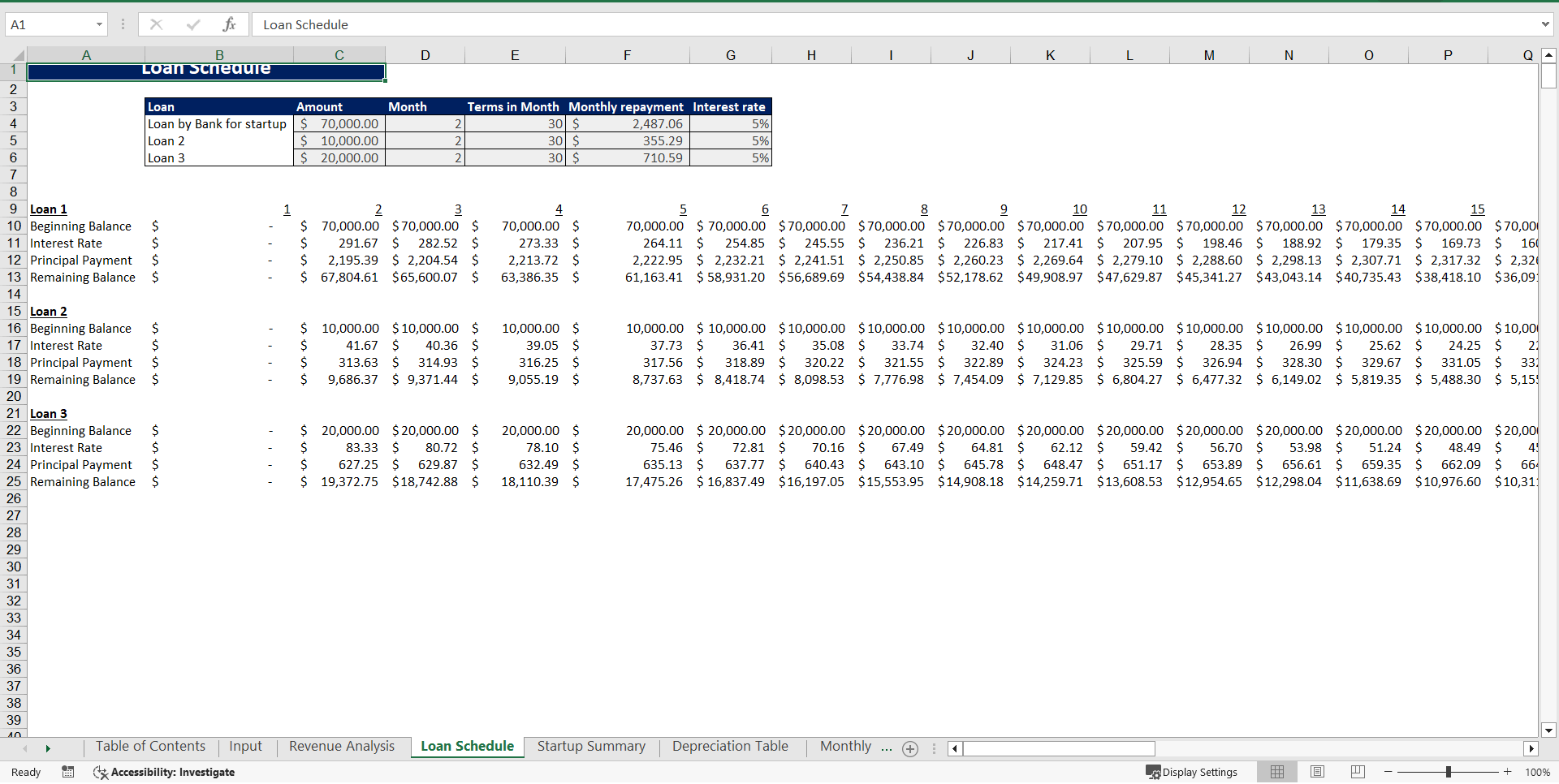The height and width of the screenshot is (784, 1559).
Task: Switch to the Startup Summary sheet tab
Action: 591,746
